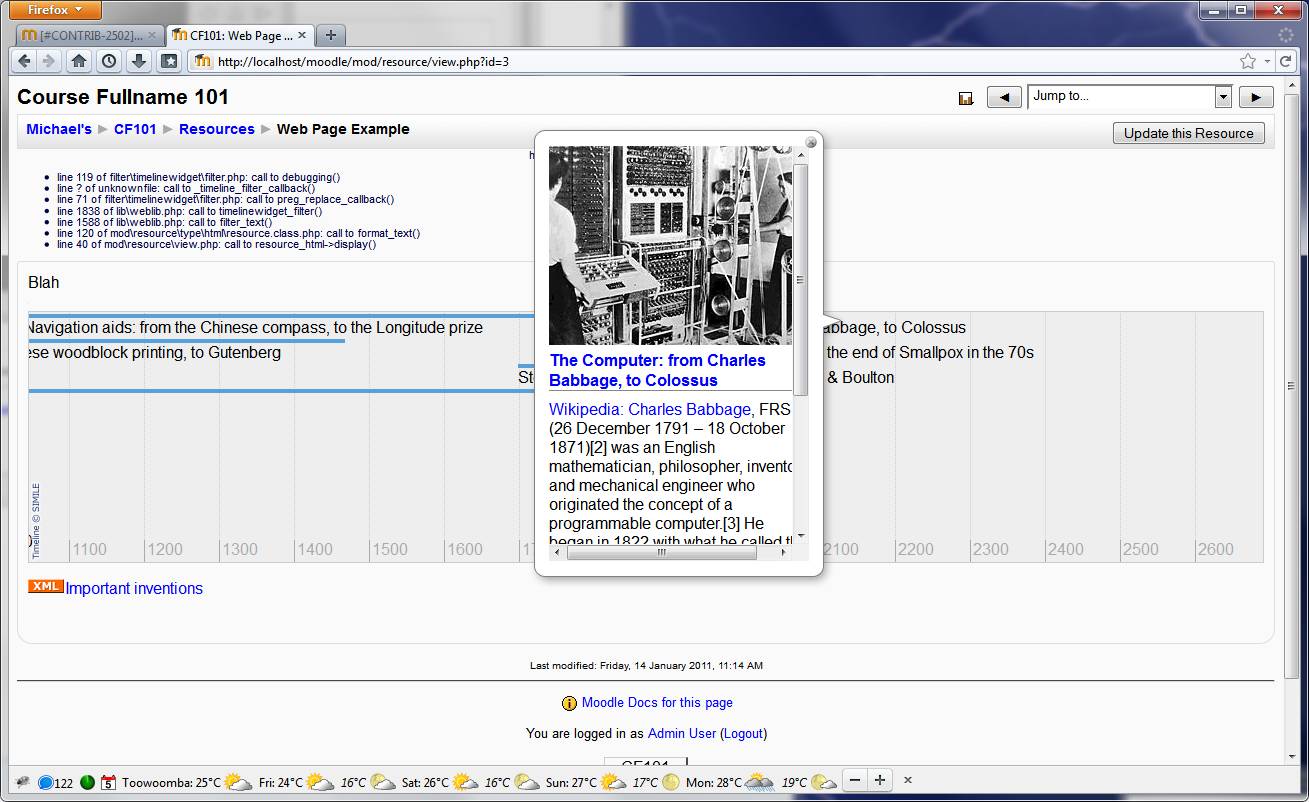Open the Michael's breadcrumb link
This screenshot has width=1309, height=802.
pyautogui.click(x=59, y=129)
